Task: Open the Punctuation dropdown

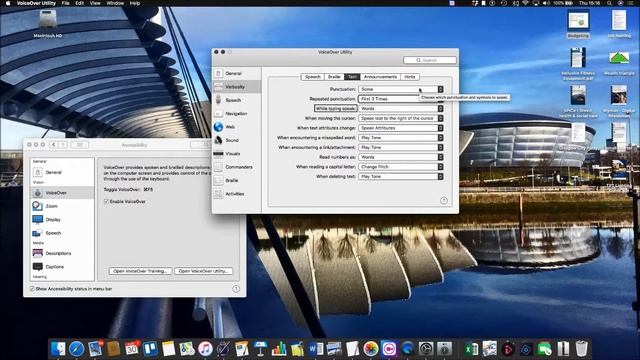Action: (x=401, y=89)
